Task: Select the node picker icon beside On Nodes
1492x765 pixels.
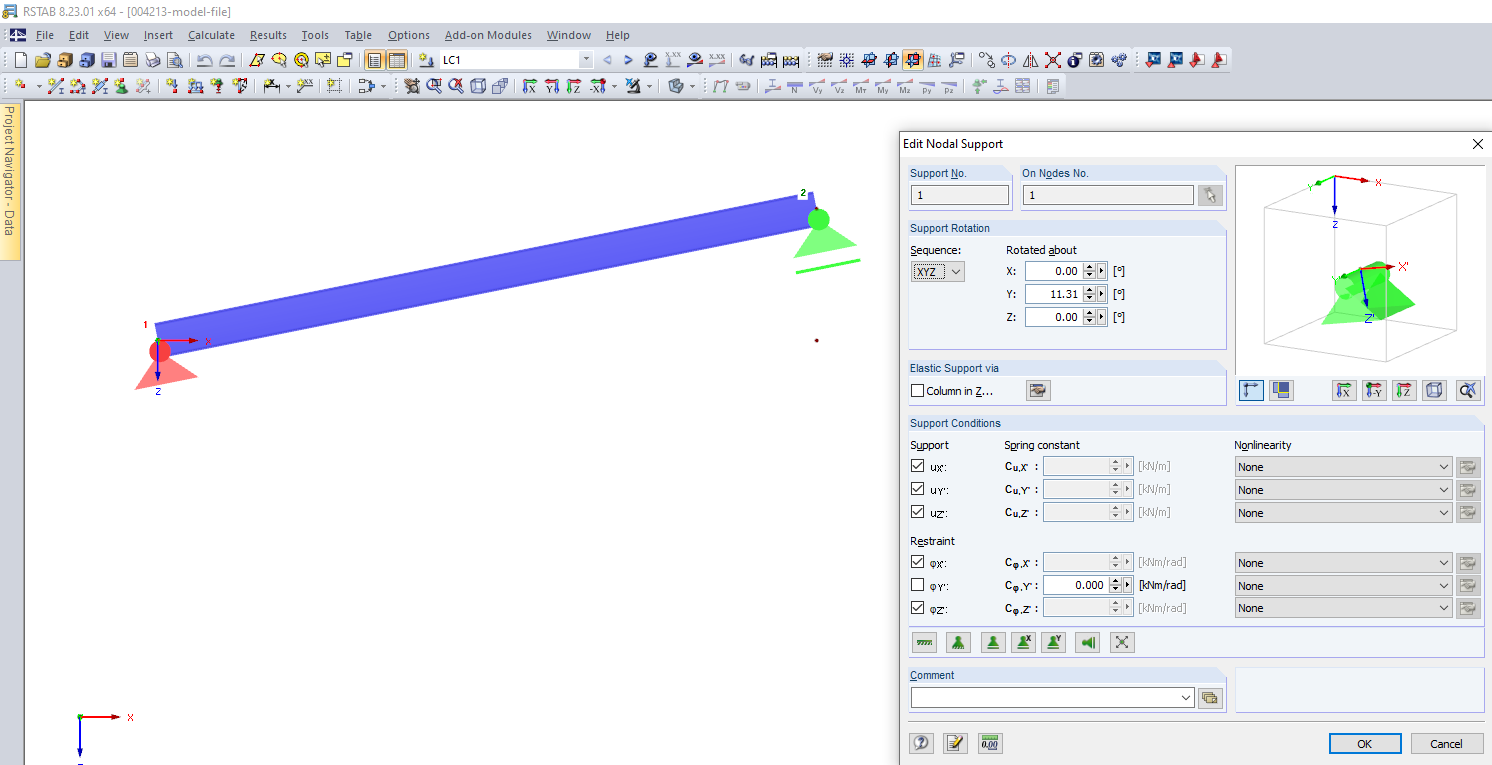Action: coord(1210,195)
